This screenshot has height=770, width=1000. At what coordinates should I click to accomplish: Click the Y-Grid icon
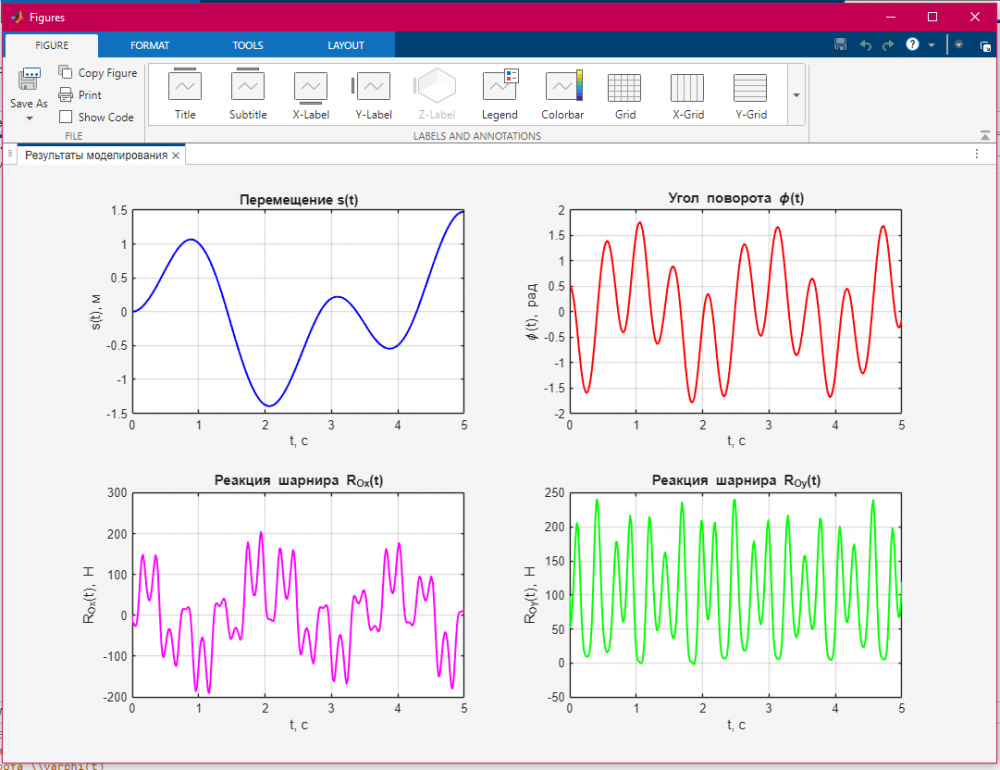tap(750, 95)
